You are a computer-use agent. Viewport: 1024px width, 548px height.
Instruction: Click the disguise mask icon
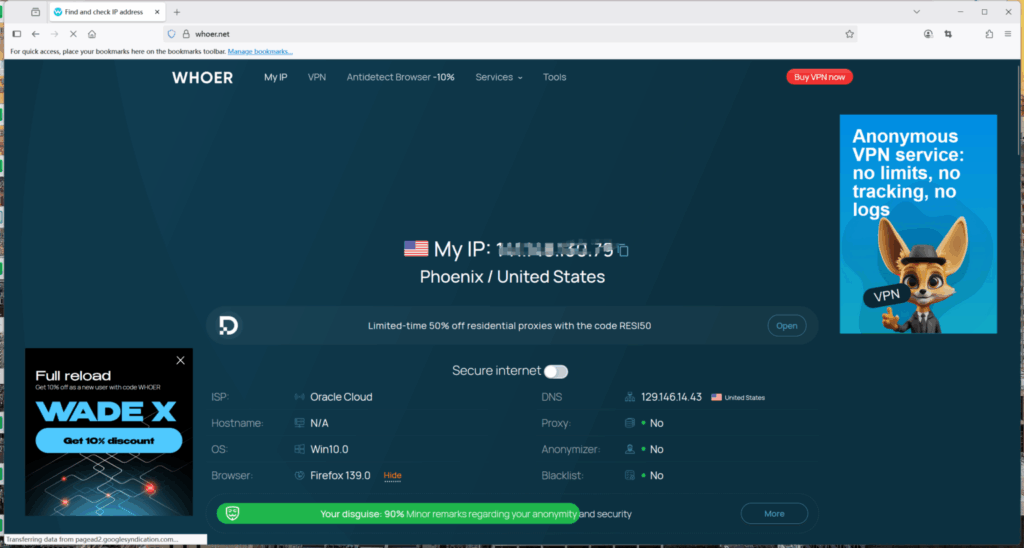pyautogui.click(x=232, y=513)
